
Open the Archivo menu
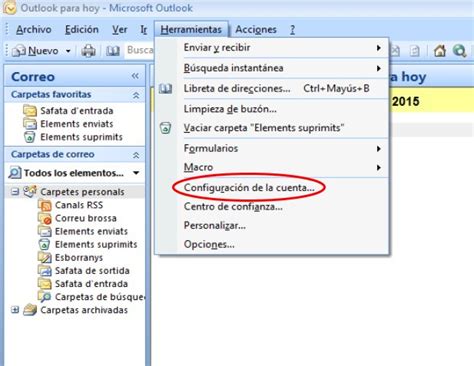[34, 30]
